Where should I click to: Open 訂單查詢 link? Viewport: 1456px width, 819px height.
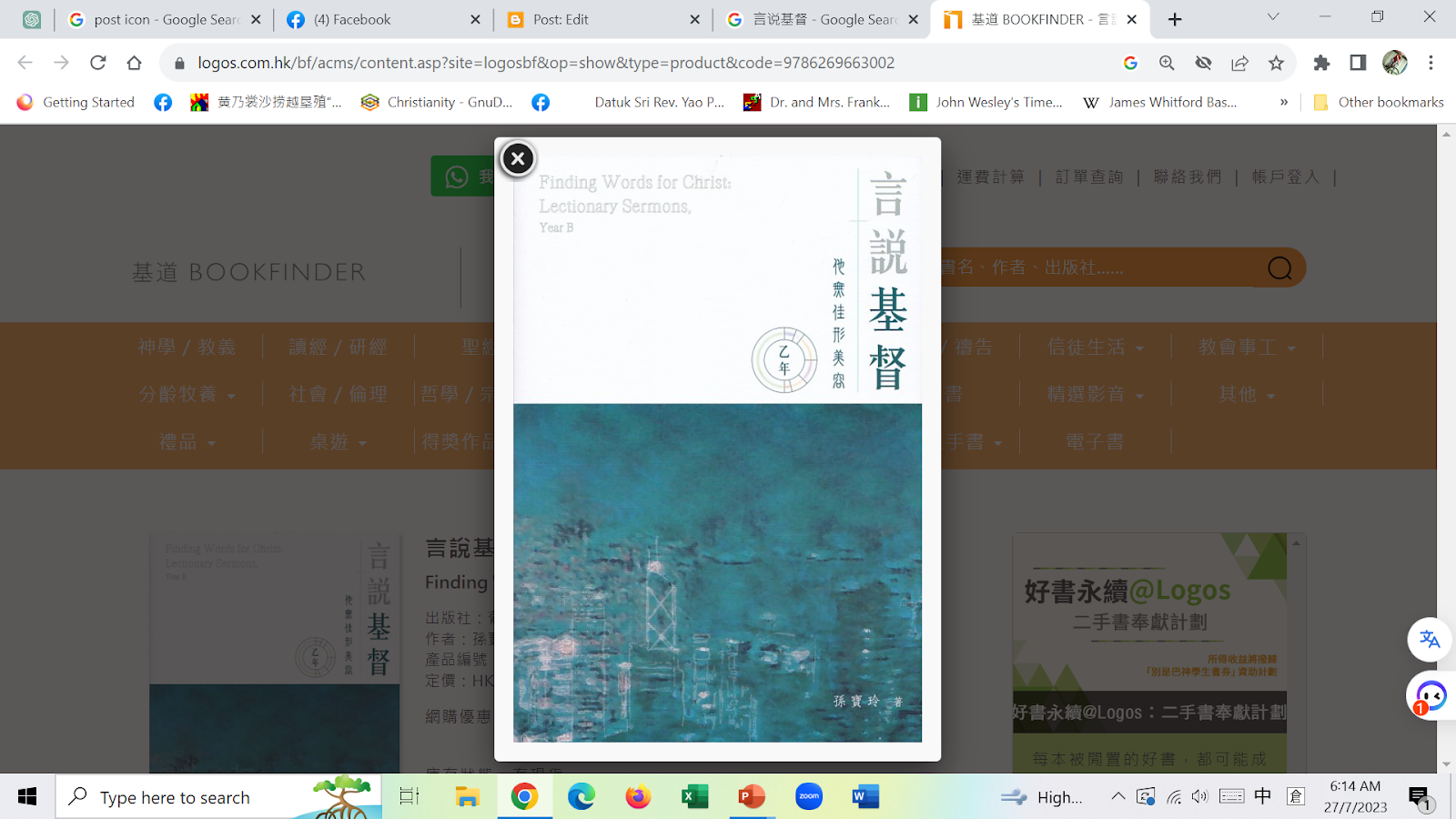[1089, 177]
